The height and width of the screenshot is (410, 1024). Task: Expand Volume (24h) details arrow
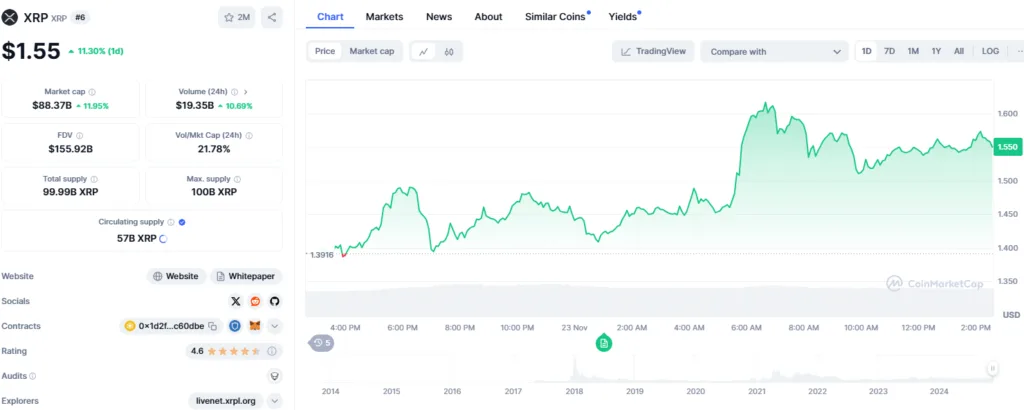click(246, 92)
